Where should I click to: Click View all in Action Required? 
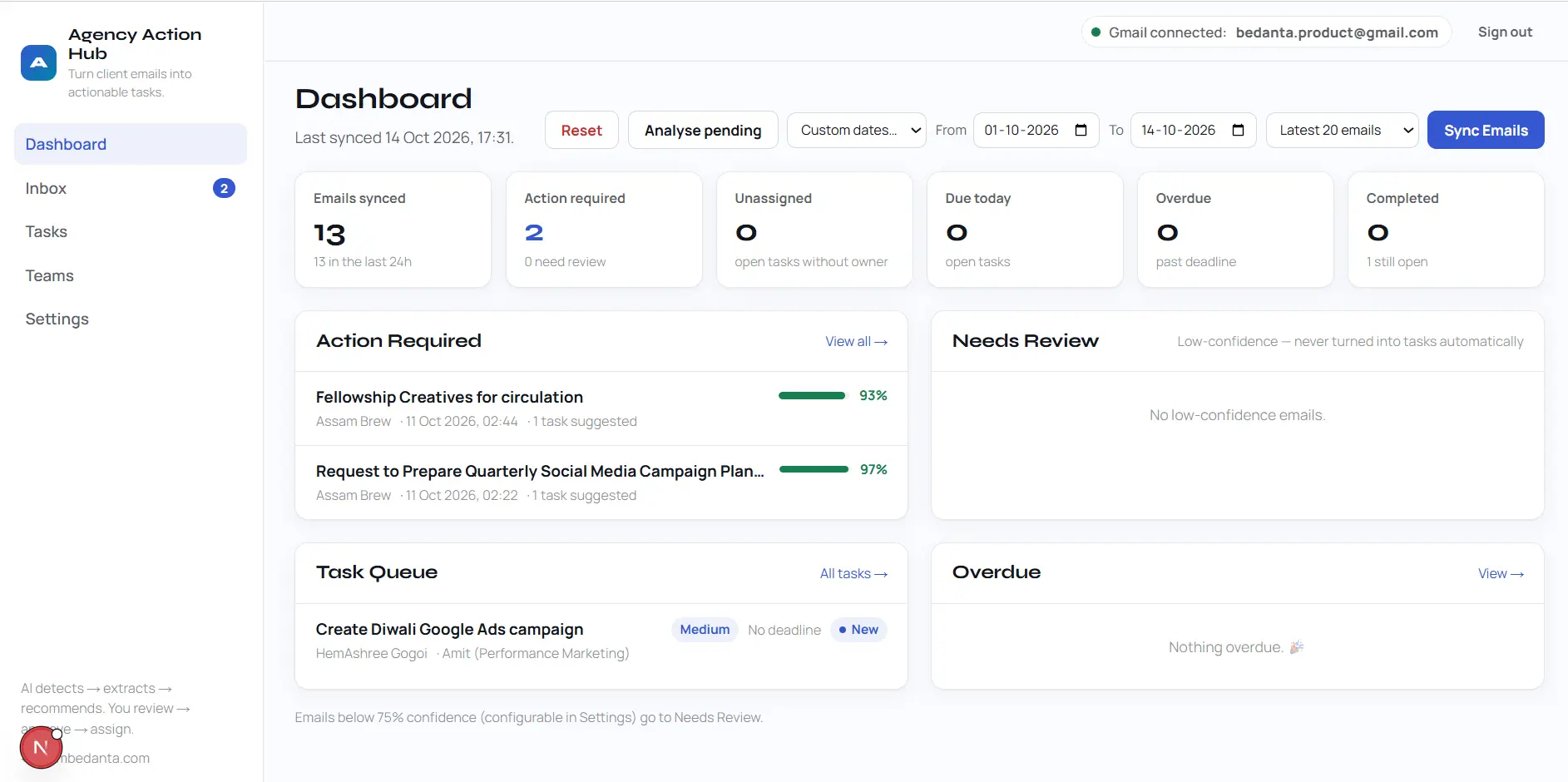coord(856,341)
